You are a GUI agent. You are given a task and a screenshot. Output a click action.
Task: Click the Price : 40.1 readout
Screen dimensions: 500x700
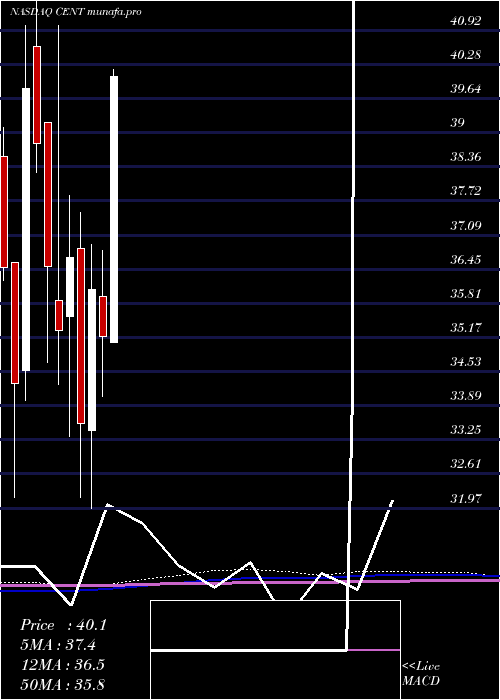point(63,625)
